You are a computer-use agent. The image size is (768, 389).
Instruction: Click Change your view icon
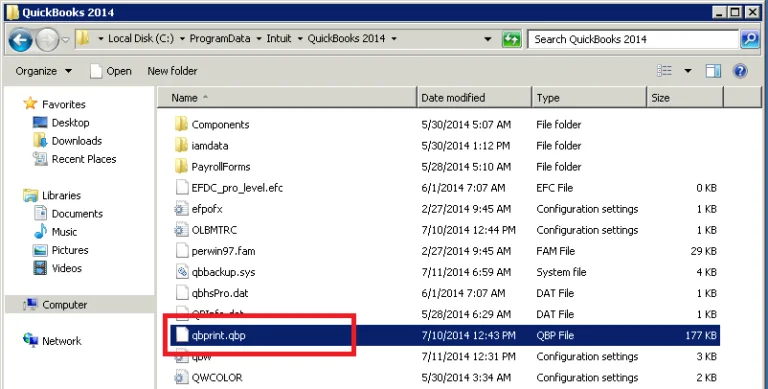tap(664, 71)
